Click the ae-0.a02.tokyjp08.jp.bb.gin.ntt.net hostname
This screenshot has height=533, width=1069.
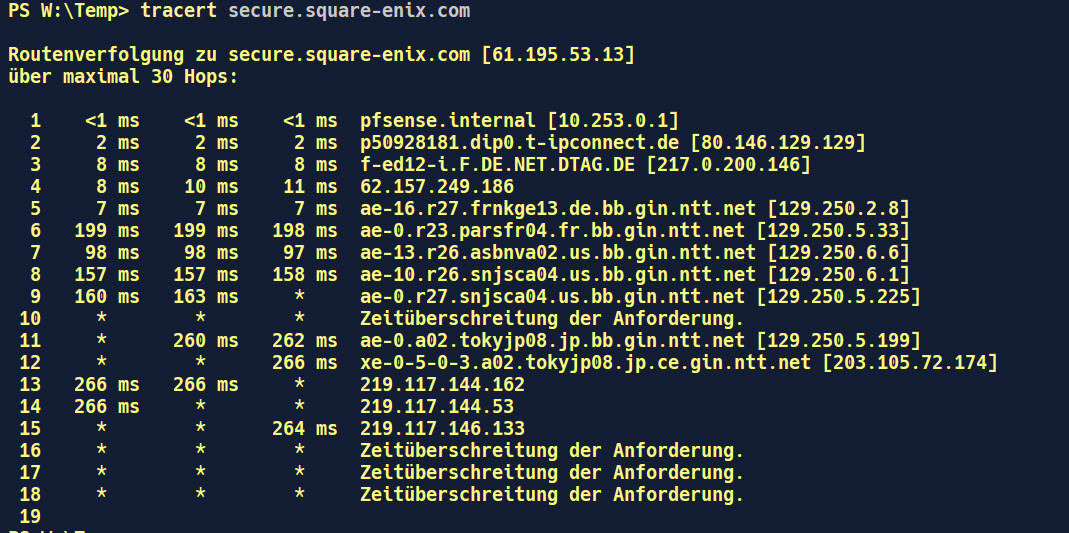point(552,340)
